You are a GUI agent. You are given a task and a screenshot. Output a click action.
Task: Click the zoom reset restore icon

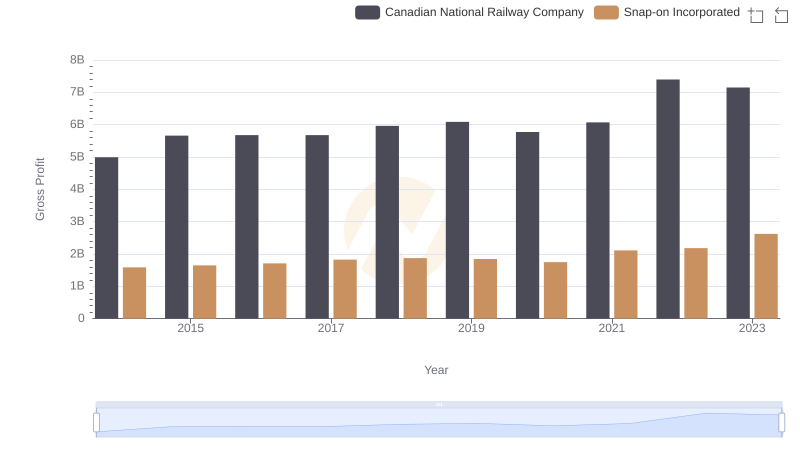pyautogui.click(x=781, y=15)
